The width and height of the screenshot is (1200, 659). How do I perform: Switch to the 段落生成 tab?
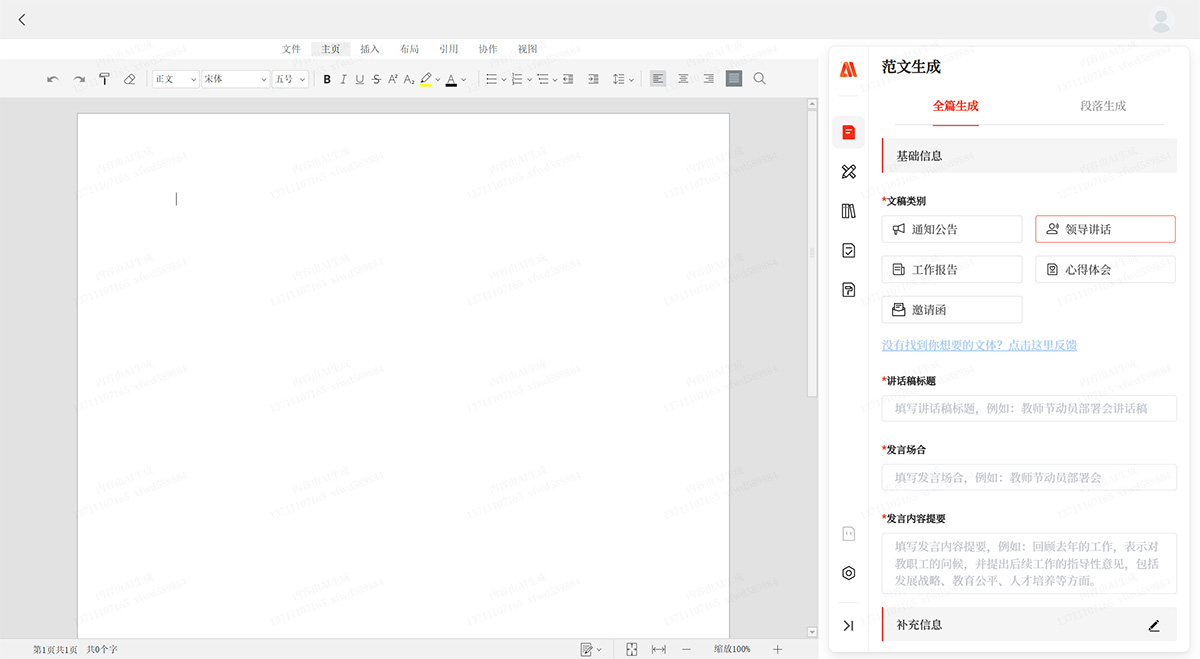tap(1103, 106)
